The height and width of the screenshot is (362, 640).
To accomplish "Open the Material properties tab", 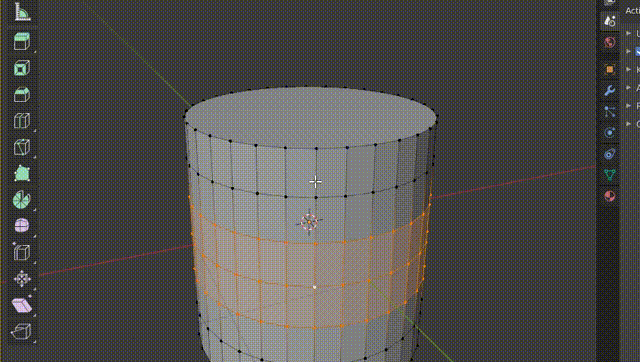I will (x=609, y=196).
